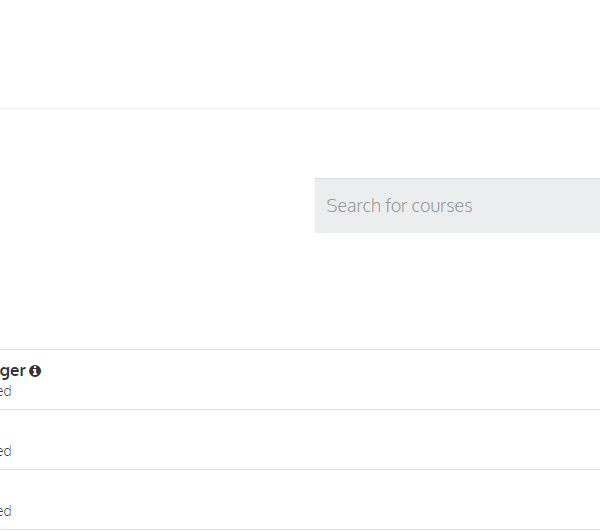Focus the course search box placeholder text
The image size is (600, 531).
pyautogui.click(x=399, y=206)
